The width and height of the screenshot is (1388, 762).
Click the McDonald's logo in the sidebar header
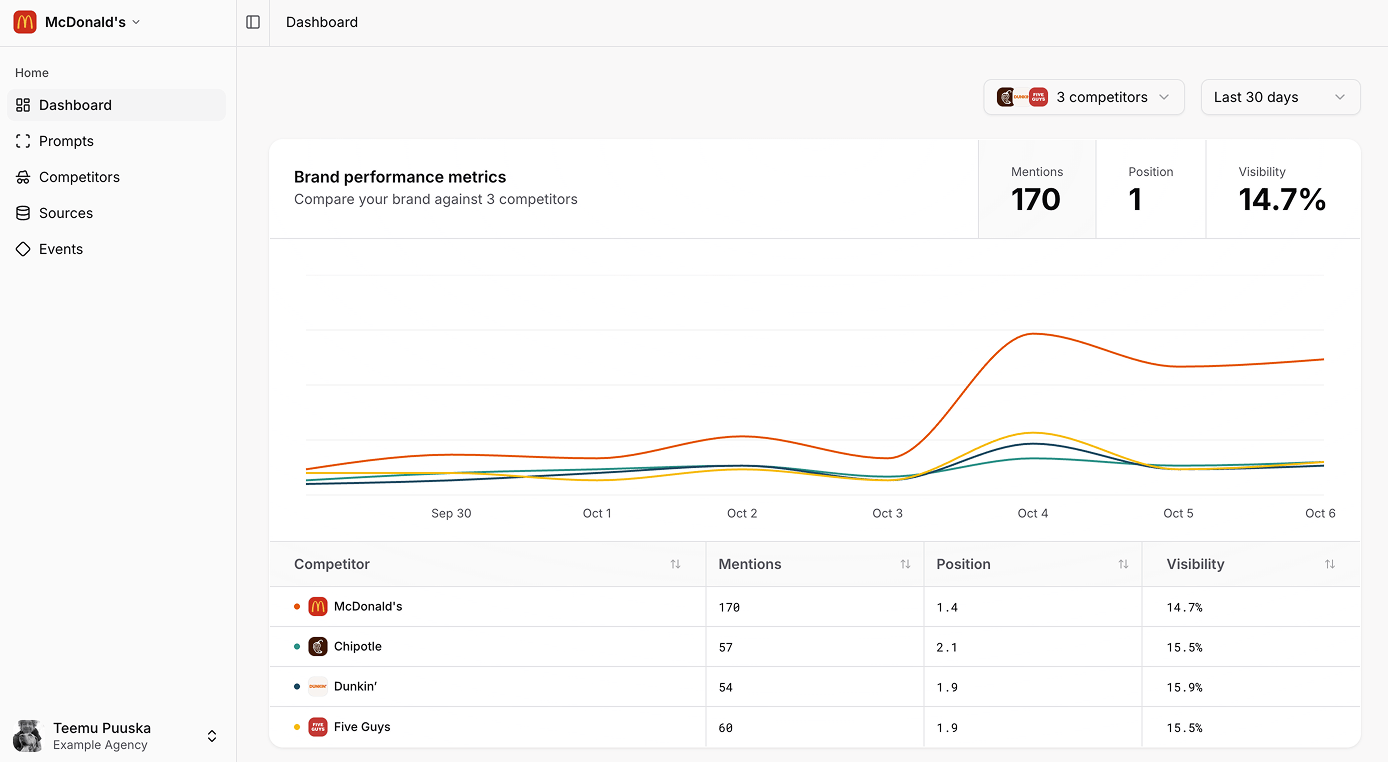(x=24, y=21)
